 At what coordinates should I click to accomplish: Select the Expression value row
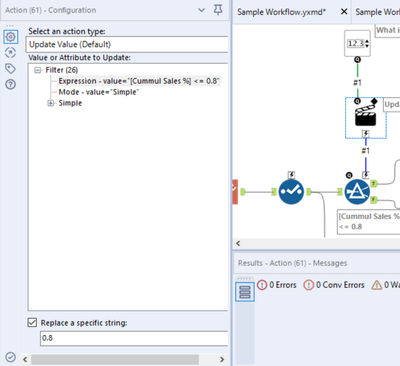point(139,81)
